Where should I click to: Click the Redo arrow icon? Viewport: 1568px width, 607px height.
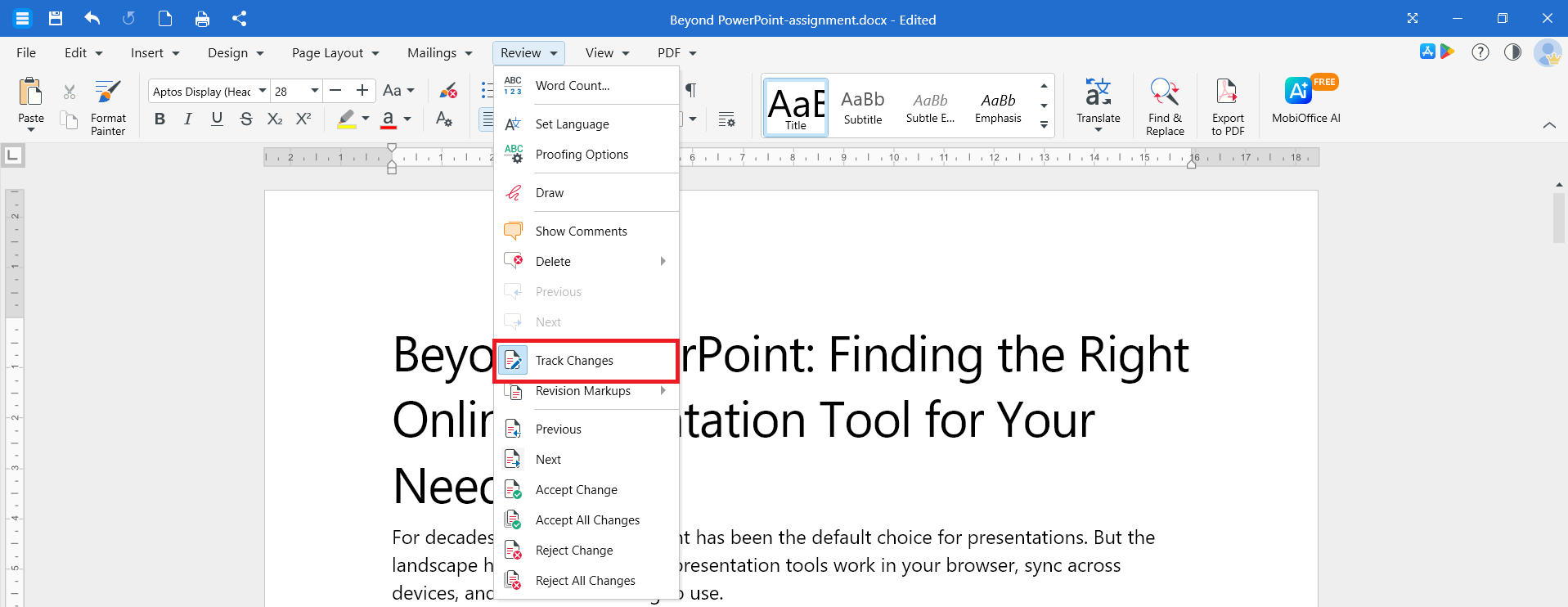(128, 19)
